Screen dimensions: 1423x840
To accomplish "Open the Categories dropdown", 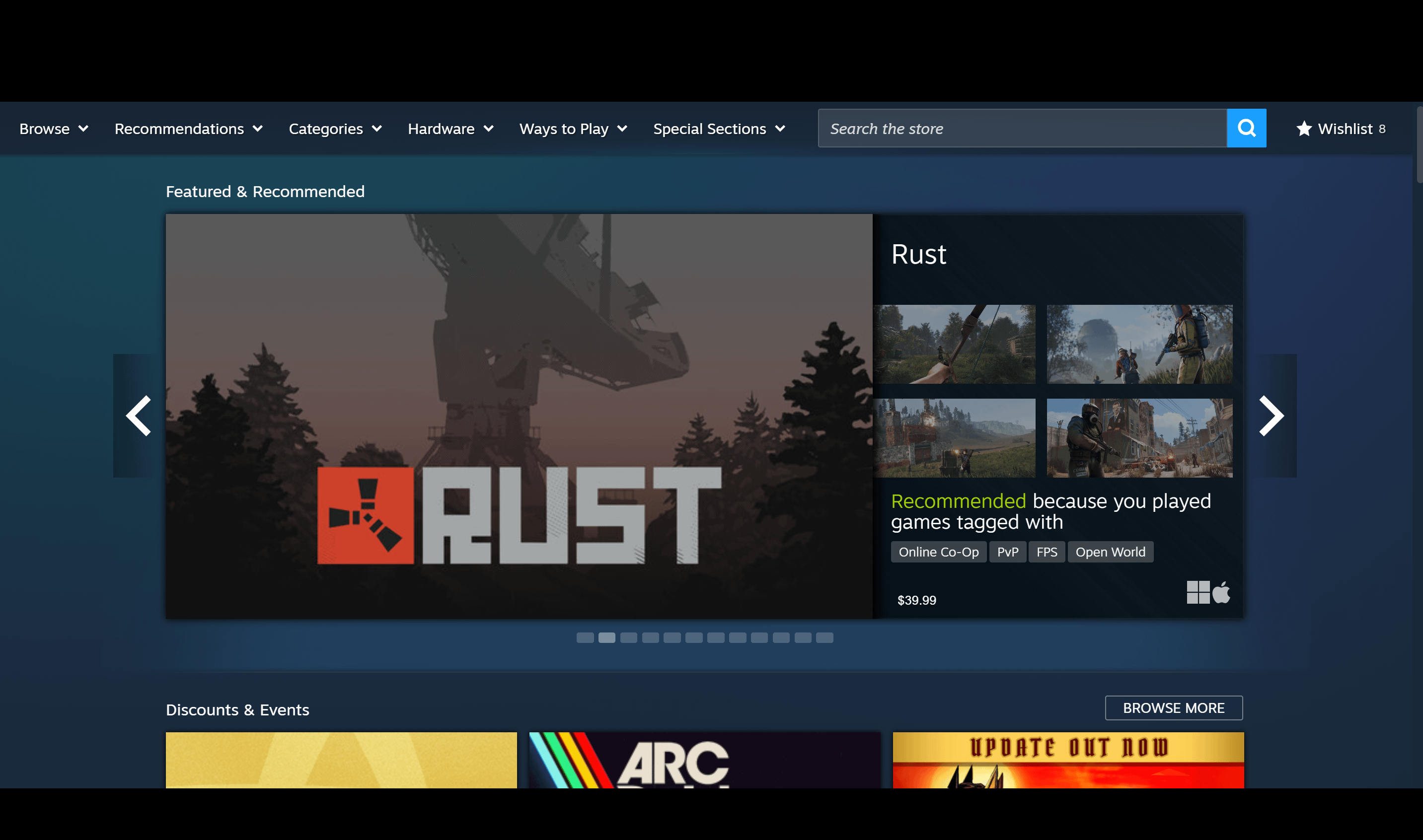I will coord(335,129).
